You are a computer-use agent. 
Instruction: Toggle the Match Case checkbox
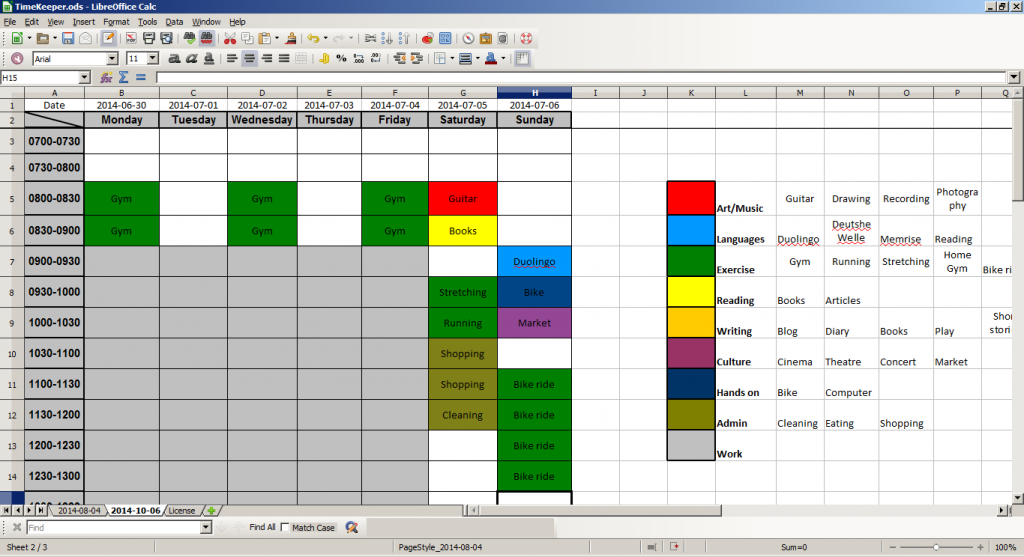(x=285, y=527)
